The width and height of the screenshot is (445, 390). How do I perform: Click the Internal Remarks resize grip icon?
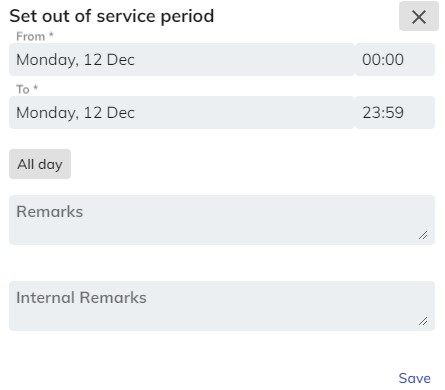click(x=423, y=321)
